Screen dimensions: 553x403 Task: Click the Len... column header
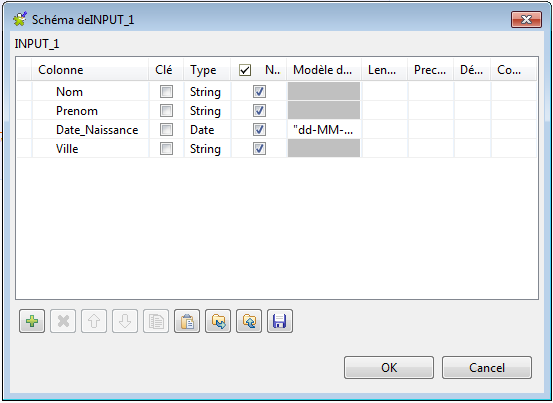(384, 70)
